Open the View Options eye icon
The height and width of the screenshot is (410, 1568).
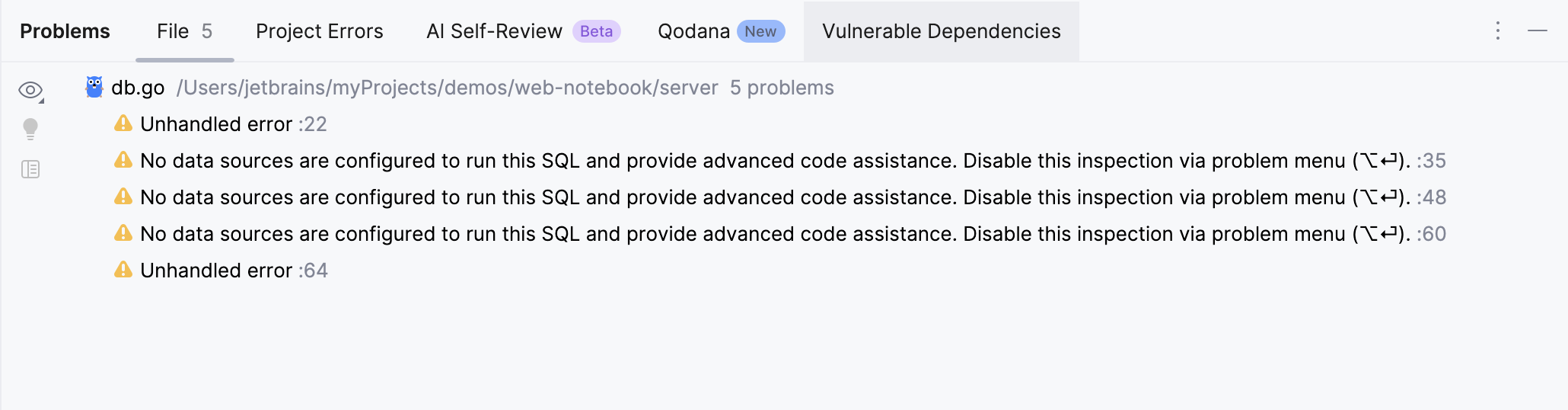point(30,91)
